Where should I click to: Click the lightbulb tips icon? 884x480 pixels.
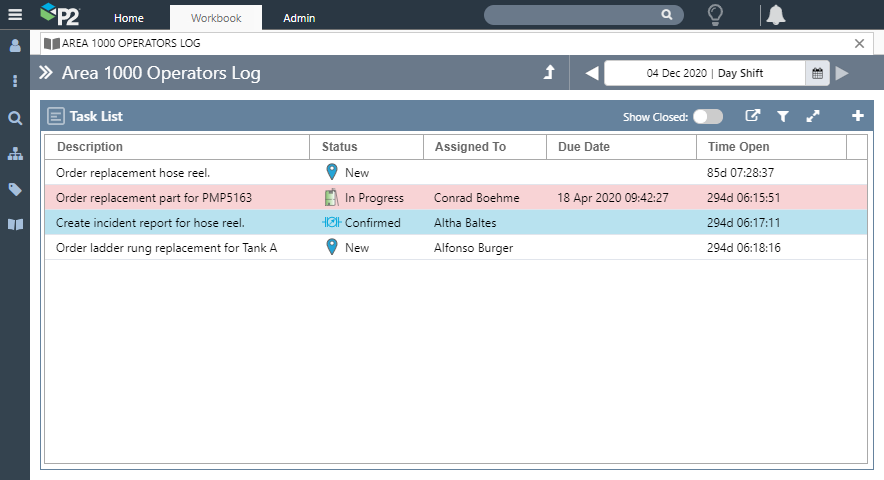tap(715, 15)
